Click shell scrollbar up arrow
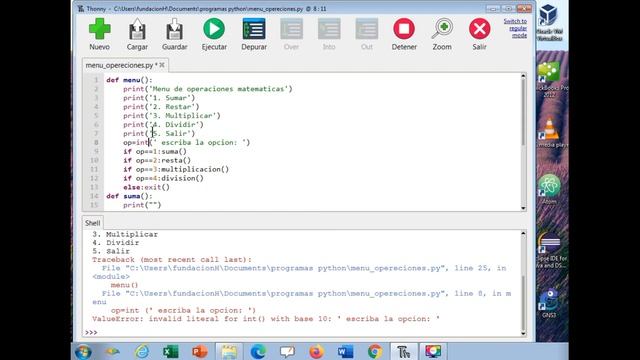 click(x=523, y=233)
